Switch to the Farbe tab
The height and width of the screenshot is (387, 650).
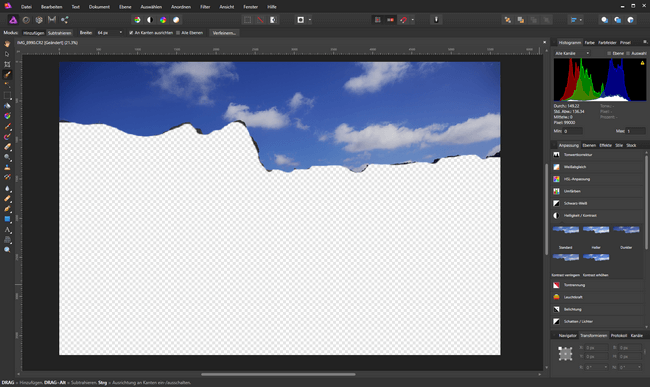tap(589, 43)
